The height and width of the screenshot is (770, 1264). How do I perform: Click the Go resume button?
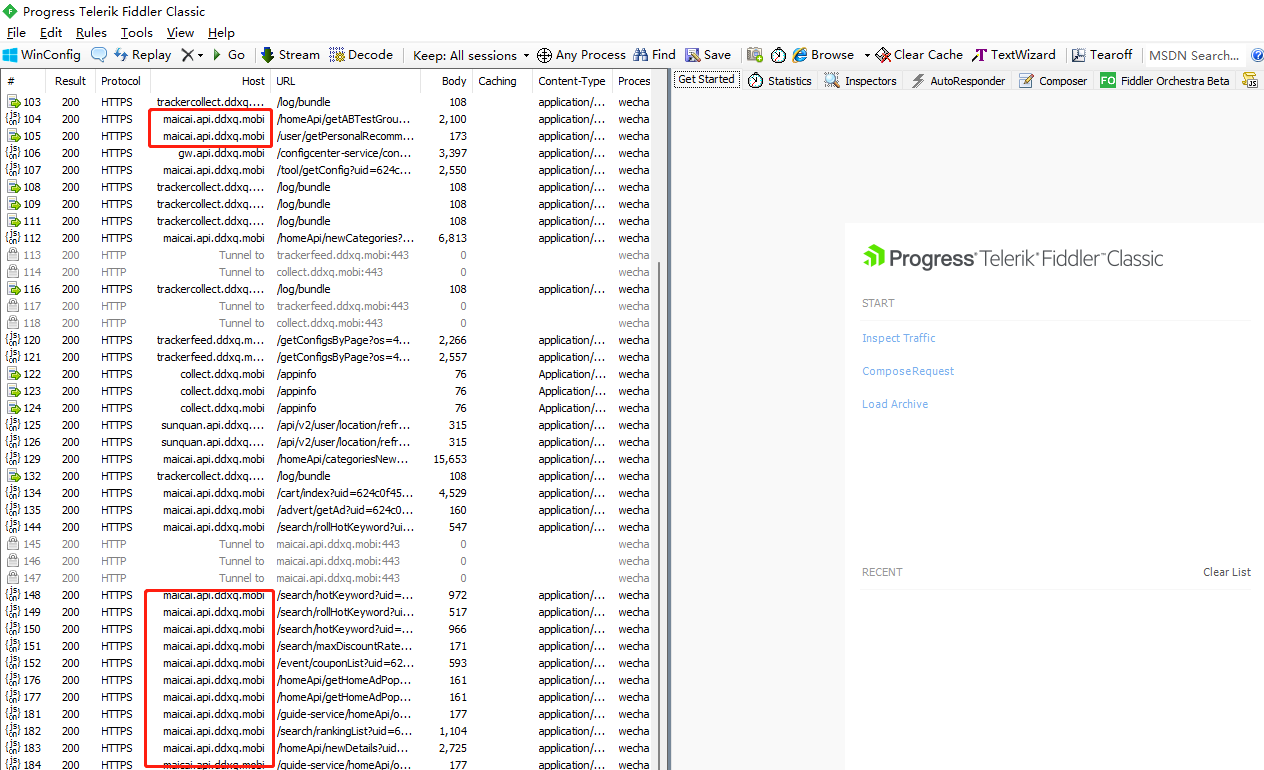click(228, 55)
